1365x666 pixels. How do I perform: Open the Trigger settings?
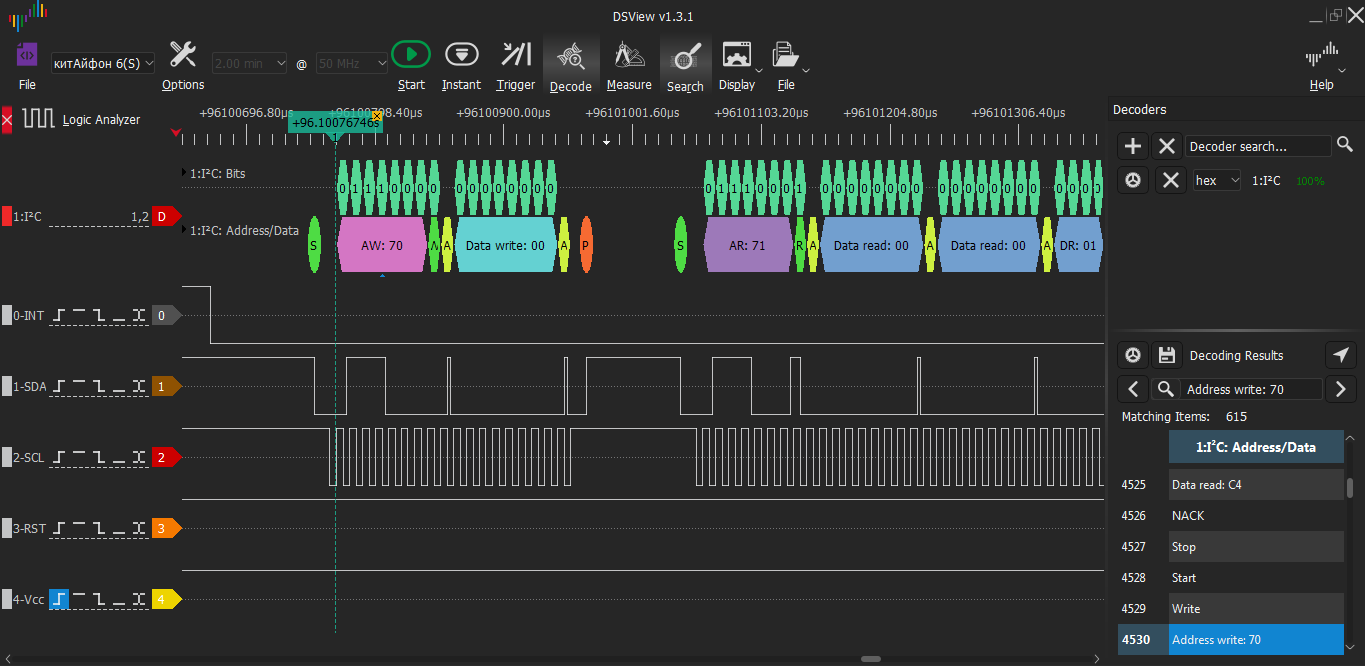[x=516, y=54]
